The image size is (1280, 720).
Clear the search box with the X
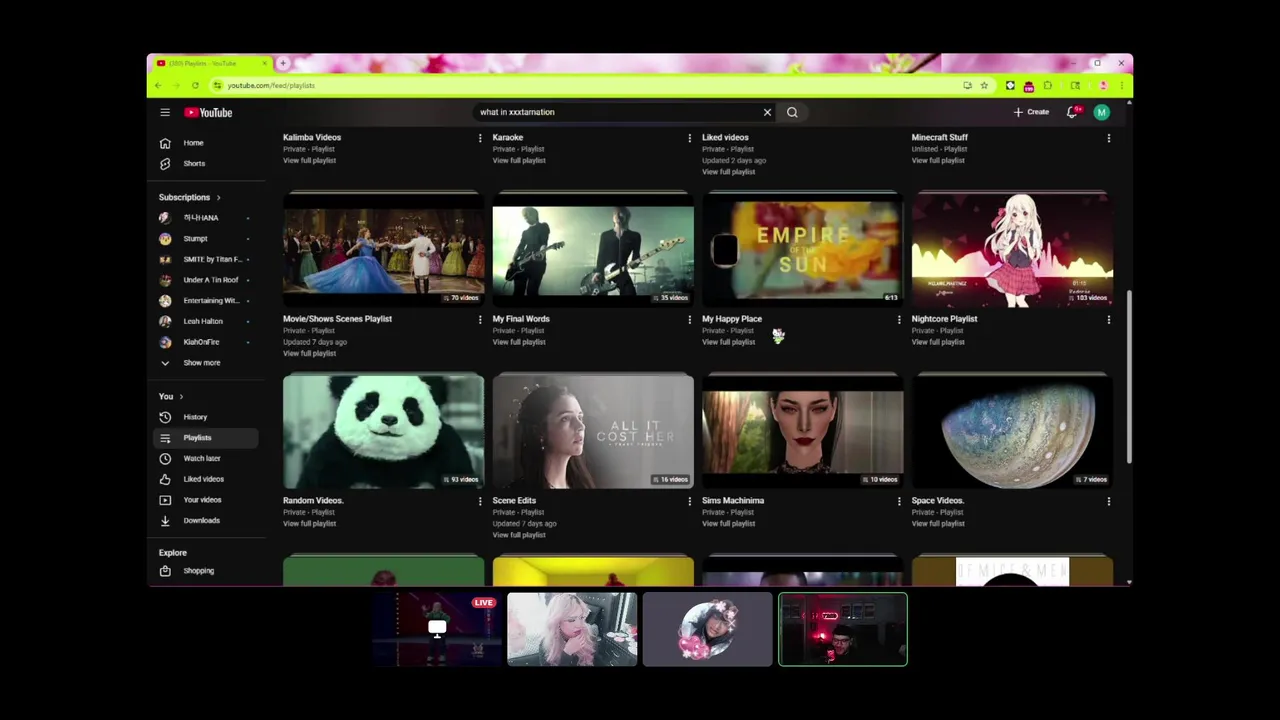pyautogui.click(x=767, y=112)
